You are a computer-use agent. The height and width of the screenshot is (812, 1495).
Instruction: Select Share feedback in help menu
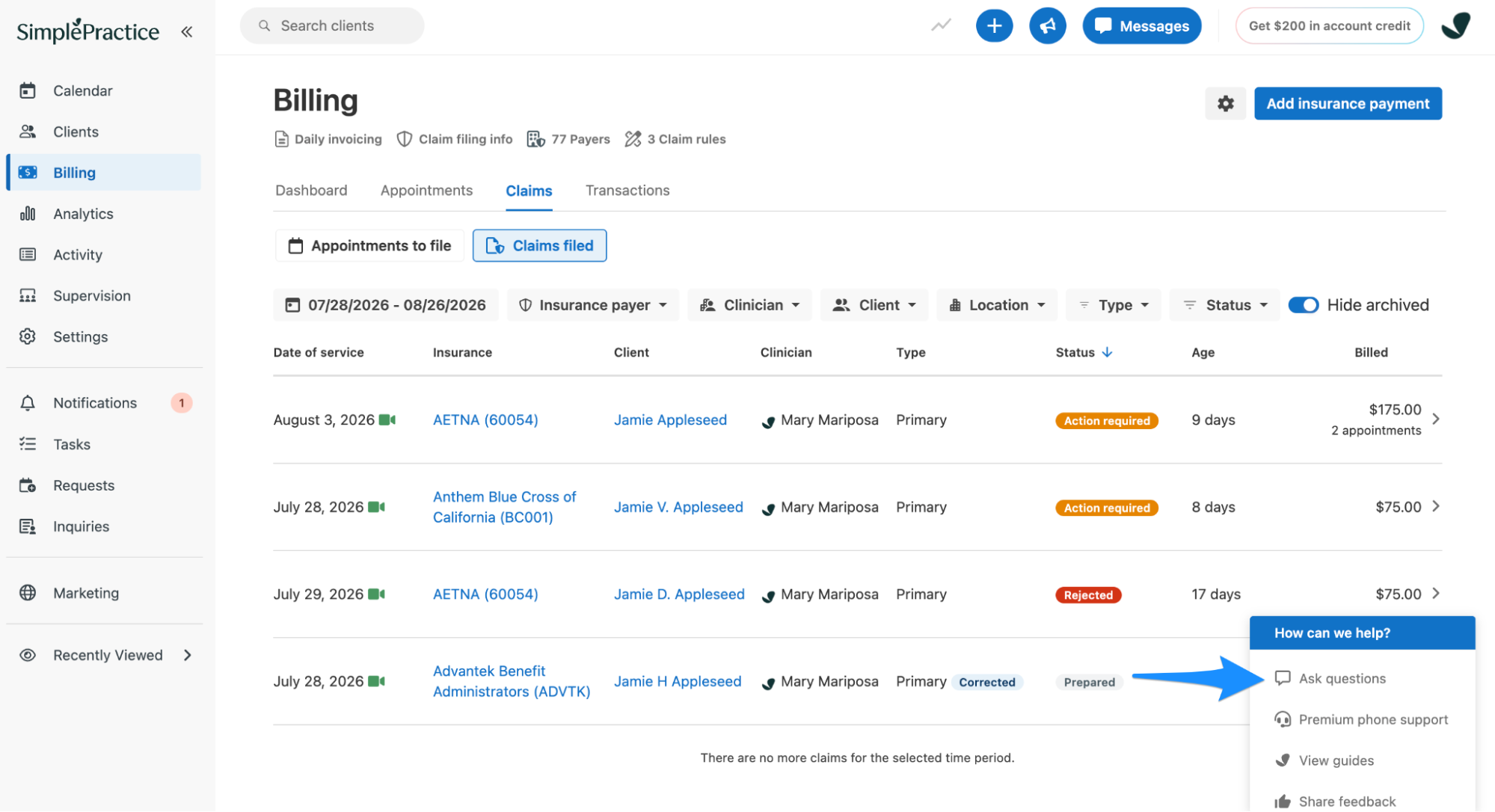1347,802
